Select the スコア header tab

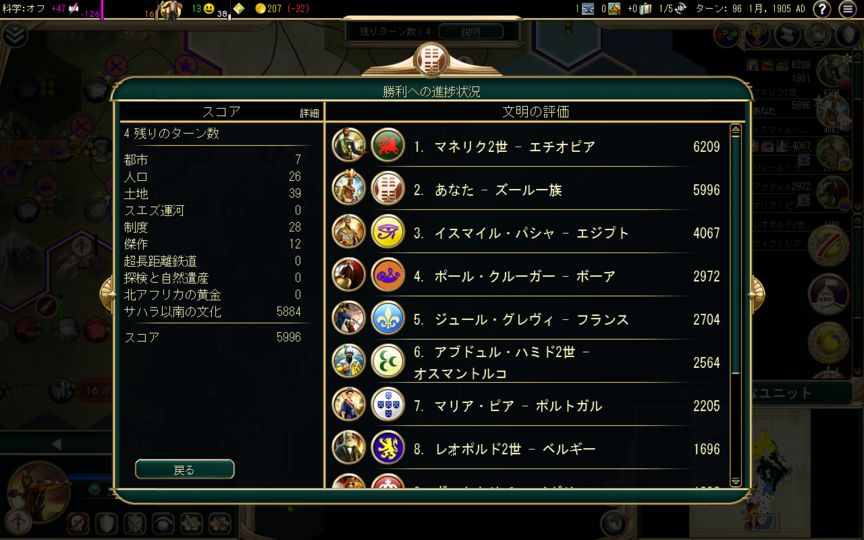(x=221, y=112)
